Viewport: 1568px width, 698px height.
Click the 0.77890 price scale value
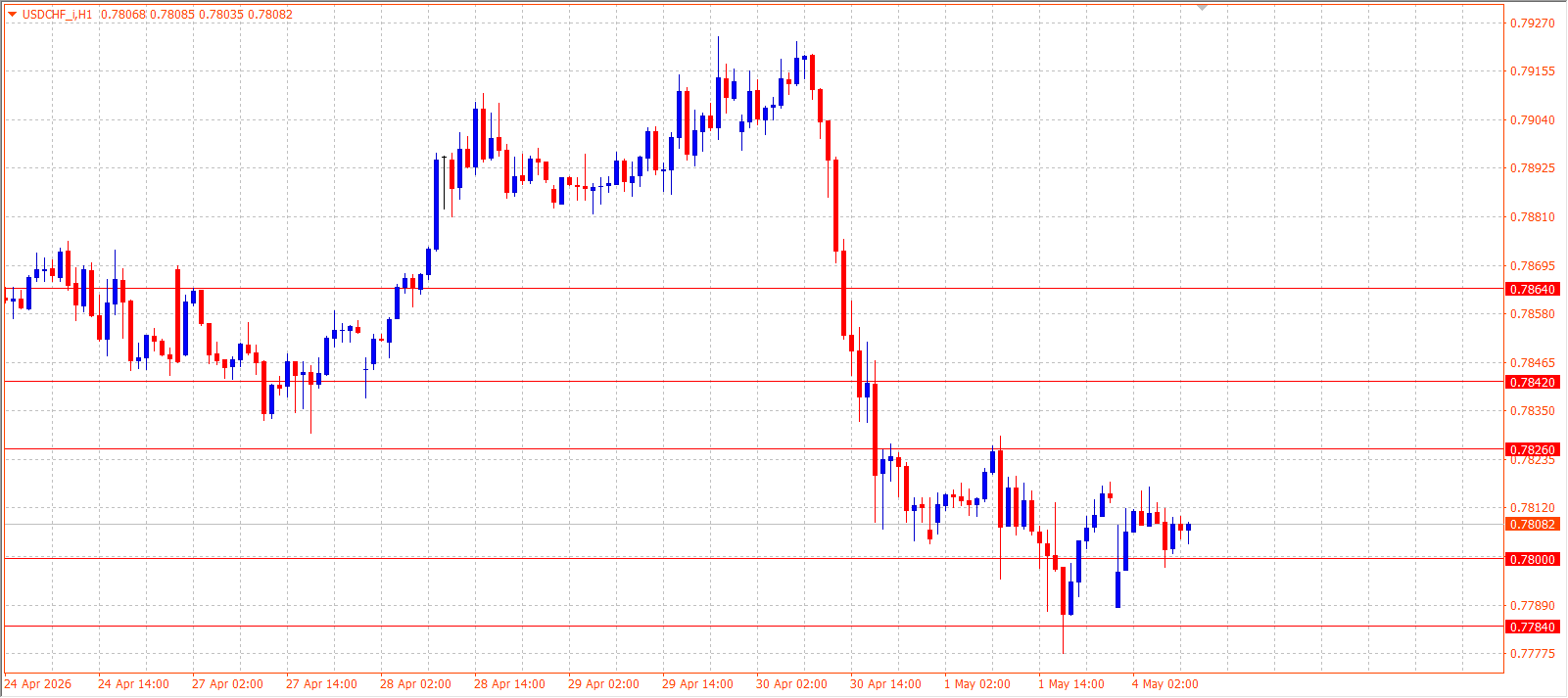1532,606
